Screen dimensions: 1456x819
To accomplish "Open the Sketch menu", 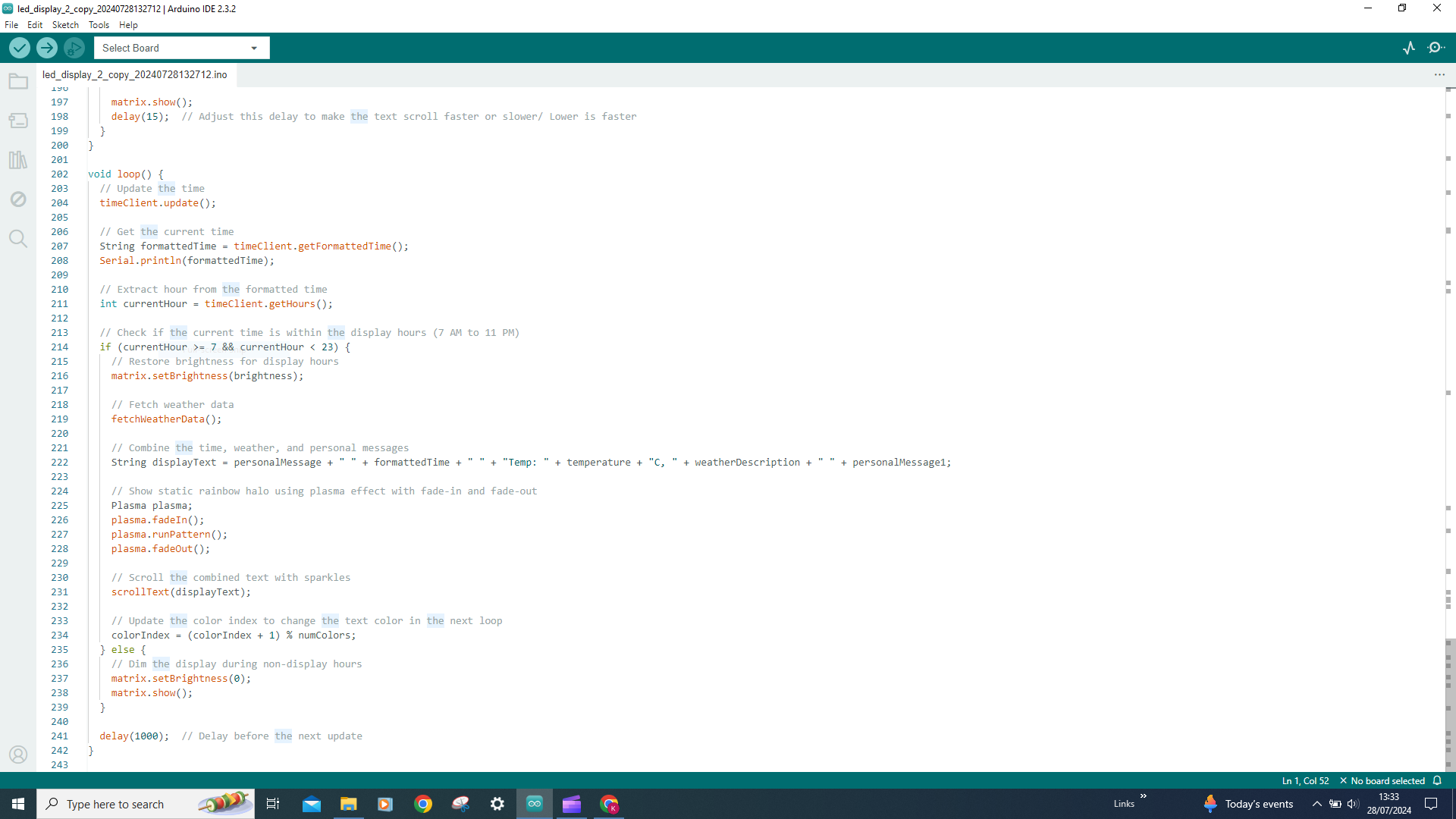I will [65, 25].
